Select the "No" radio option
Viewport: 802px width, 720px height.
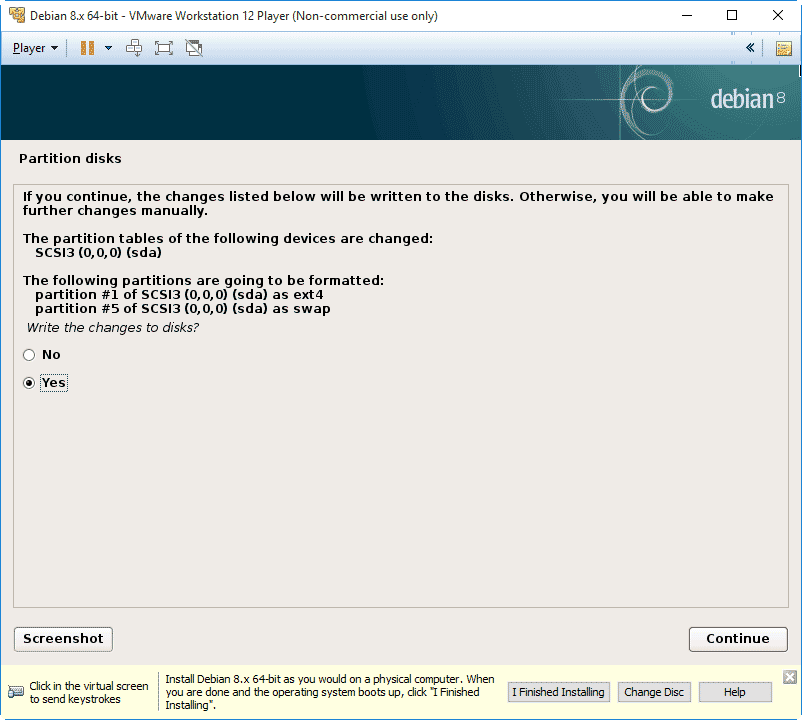(x=29, y=355)
